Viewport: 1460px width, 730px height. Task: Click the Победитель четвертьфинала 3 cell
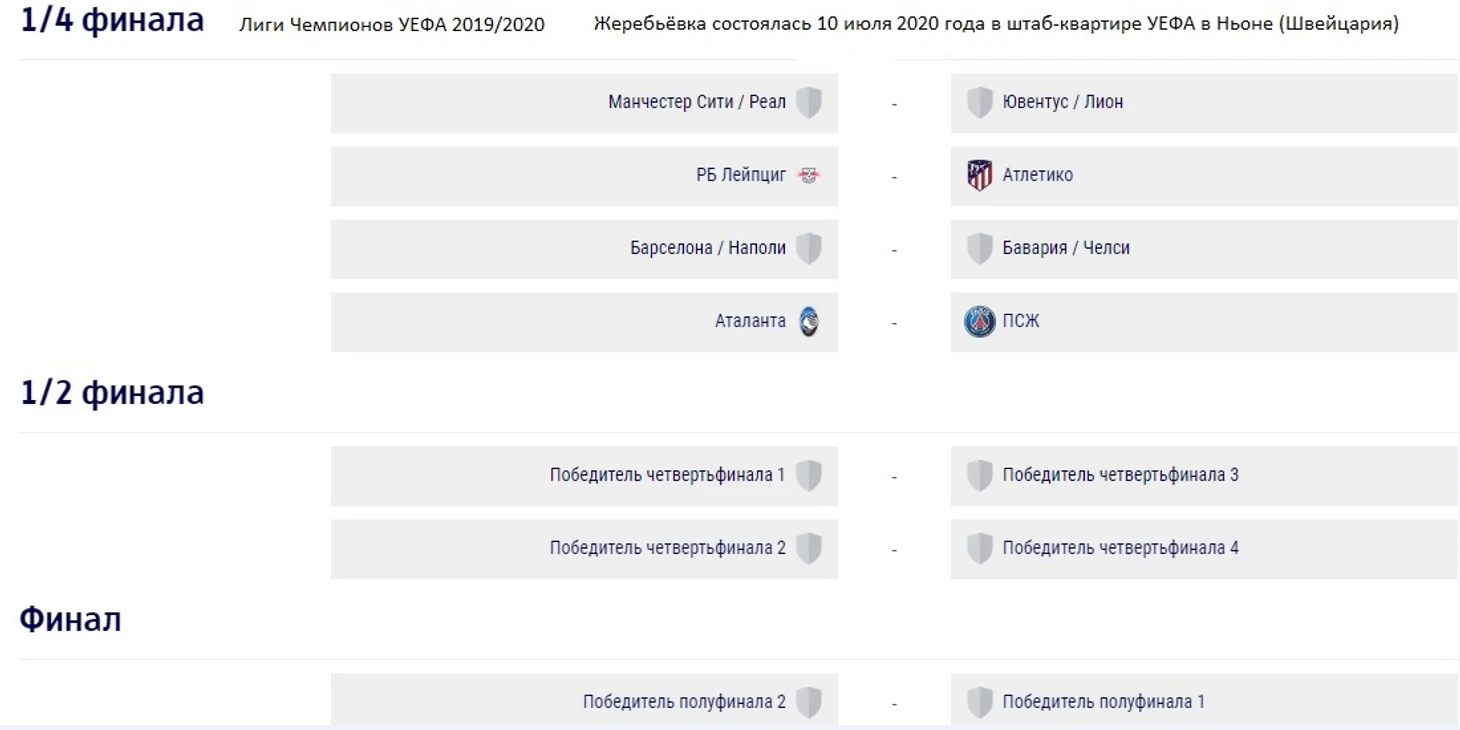(x=1204, y=475)
